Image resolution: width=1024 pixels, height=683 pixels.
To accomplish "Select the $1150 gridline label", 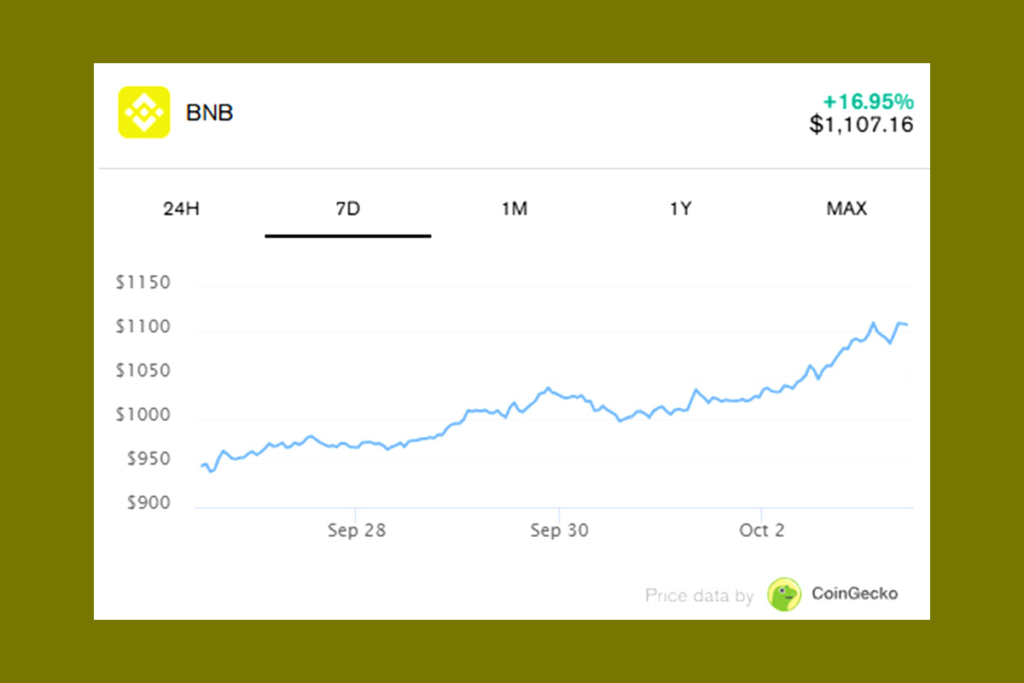I will [x=142, y=283].
